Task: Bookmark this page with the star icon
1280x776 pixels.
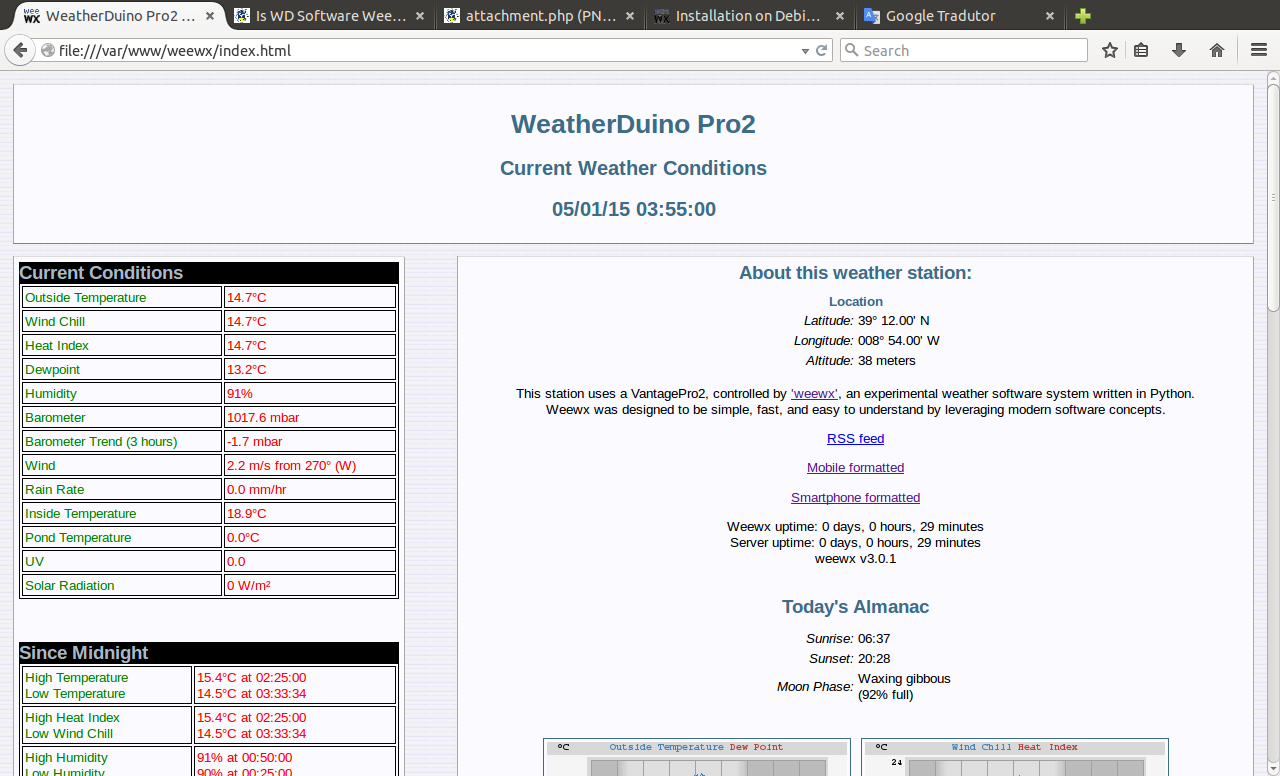Action: coord(1109,50)
